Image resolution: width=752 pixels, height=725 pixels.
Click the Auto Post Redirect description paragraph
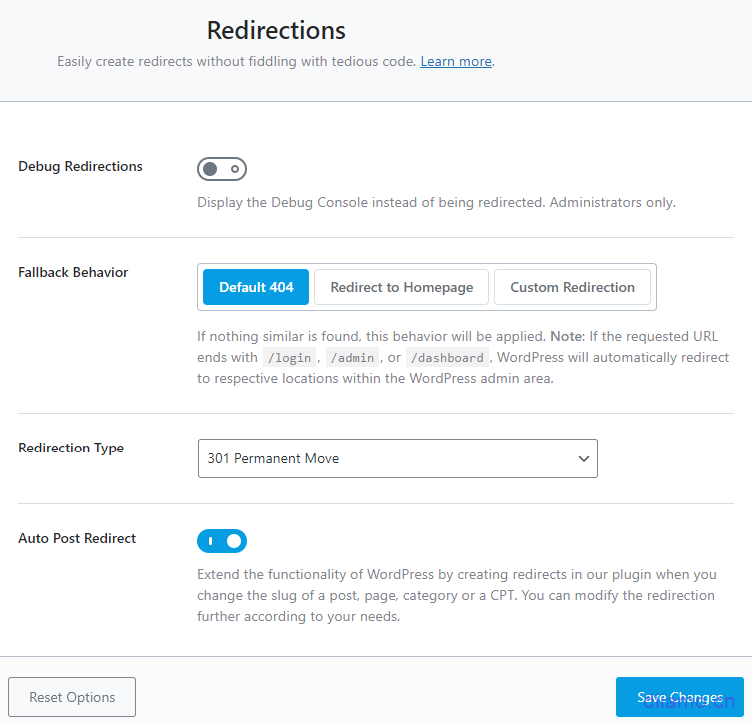(x=456, y=595)
